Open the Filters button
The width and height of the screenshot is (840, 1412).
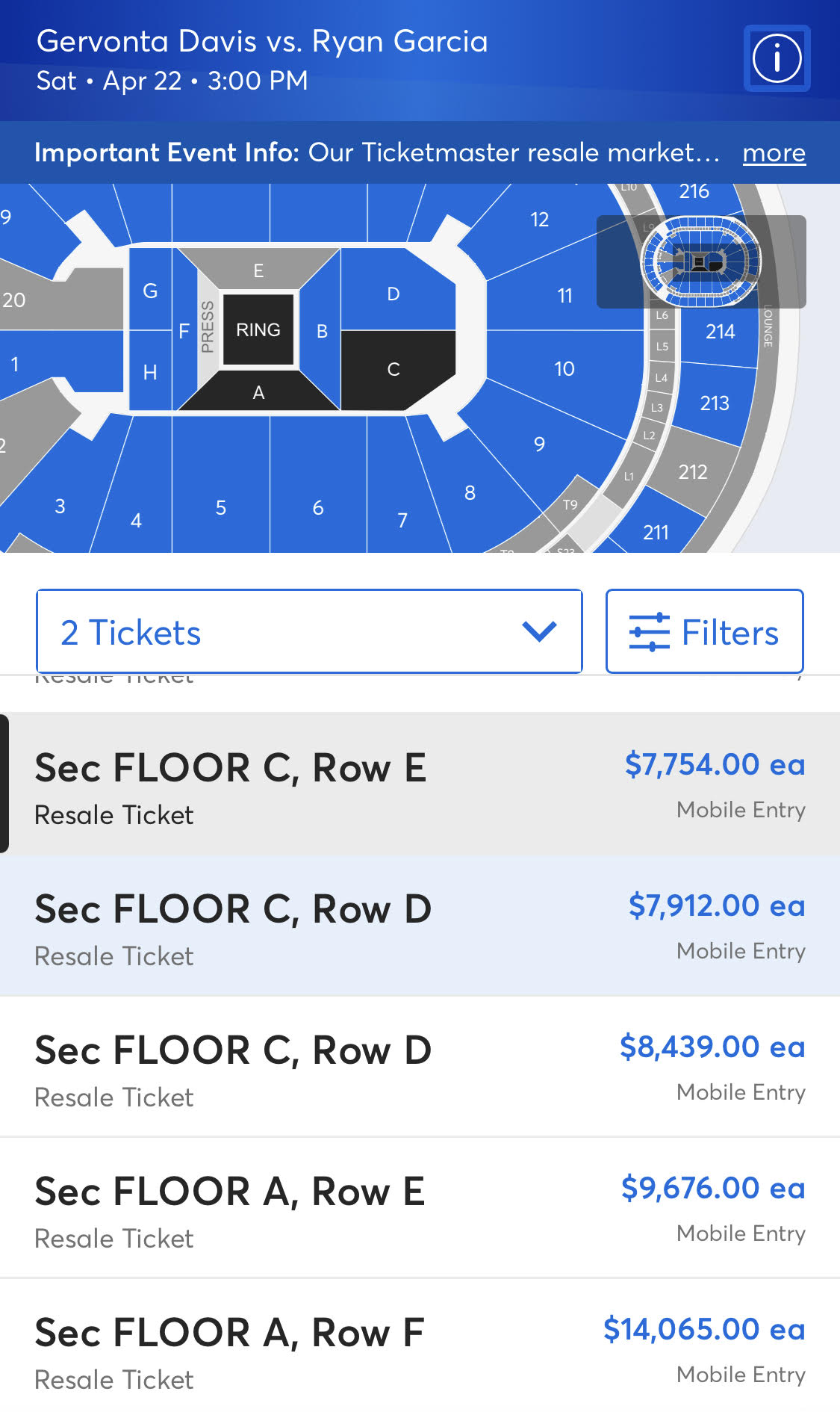[x=704, y=632]
